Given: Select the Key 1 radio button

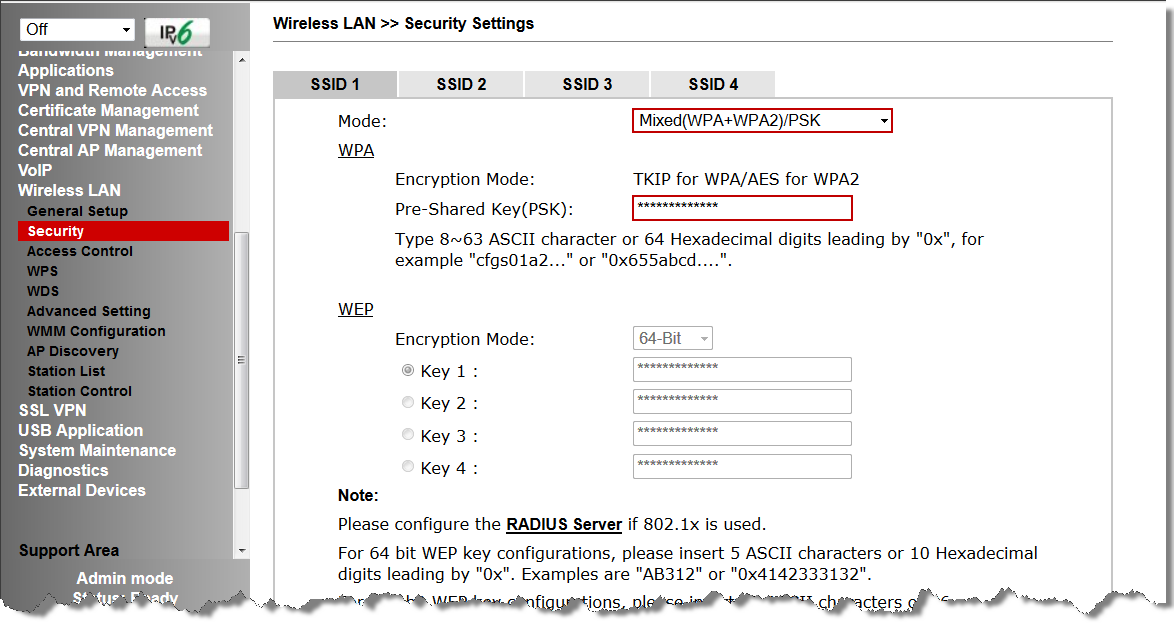Looking at the screenshot, I should click(x=408, y=370).
